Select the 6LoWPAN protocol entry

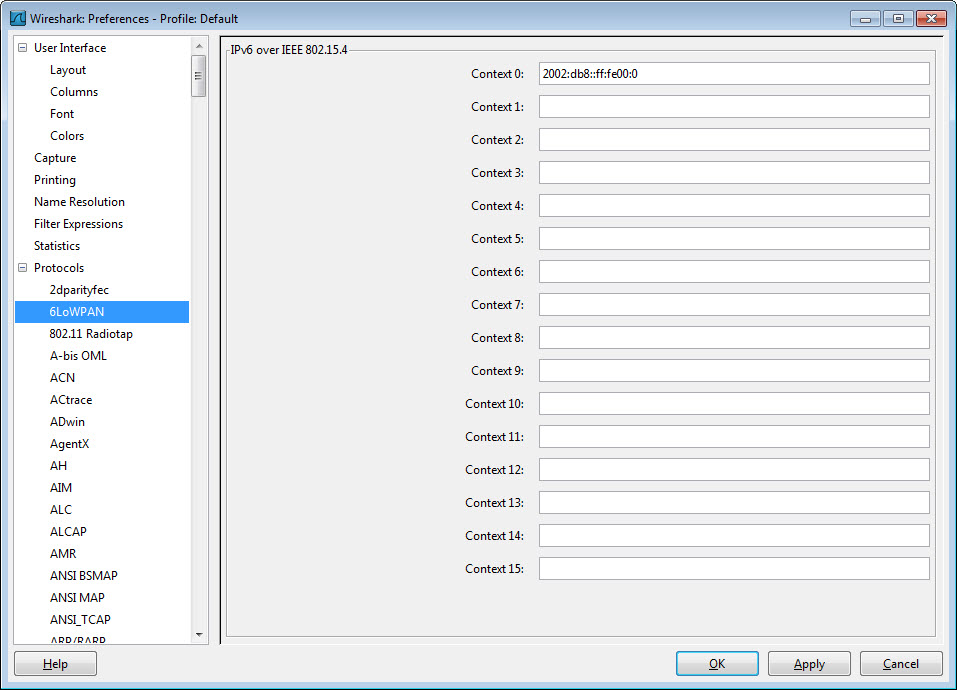(x=102, y=312)
